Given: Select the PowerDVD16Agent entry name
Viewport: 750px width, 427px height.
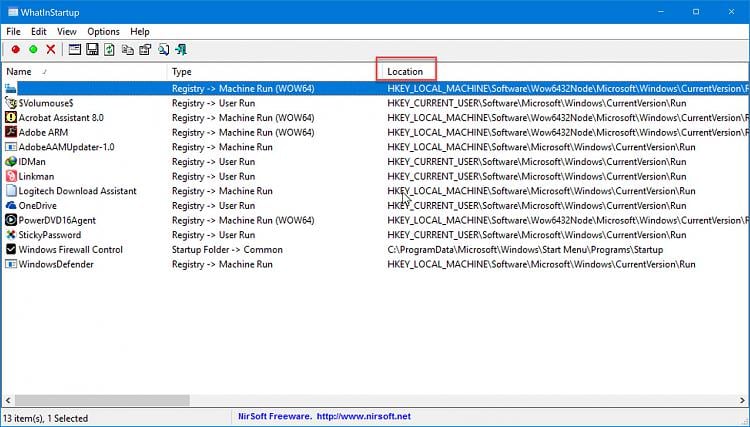Looking at the screenshot, I should [57, 220].
